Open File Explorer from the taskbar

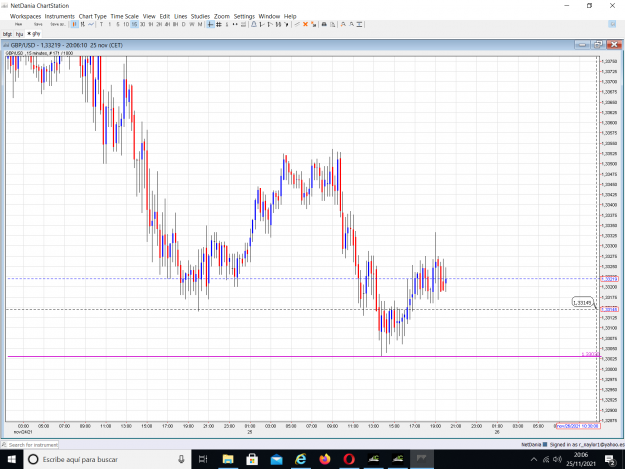(228, 459)
